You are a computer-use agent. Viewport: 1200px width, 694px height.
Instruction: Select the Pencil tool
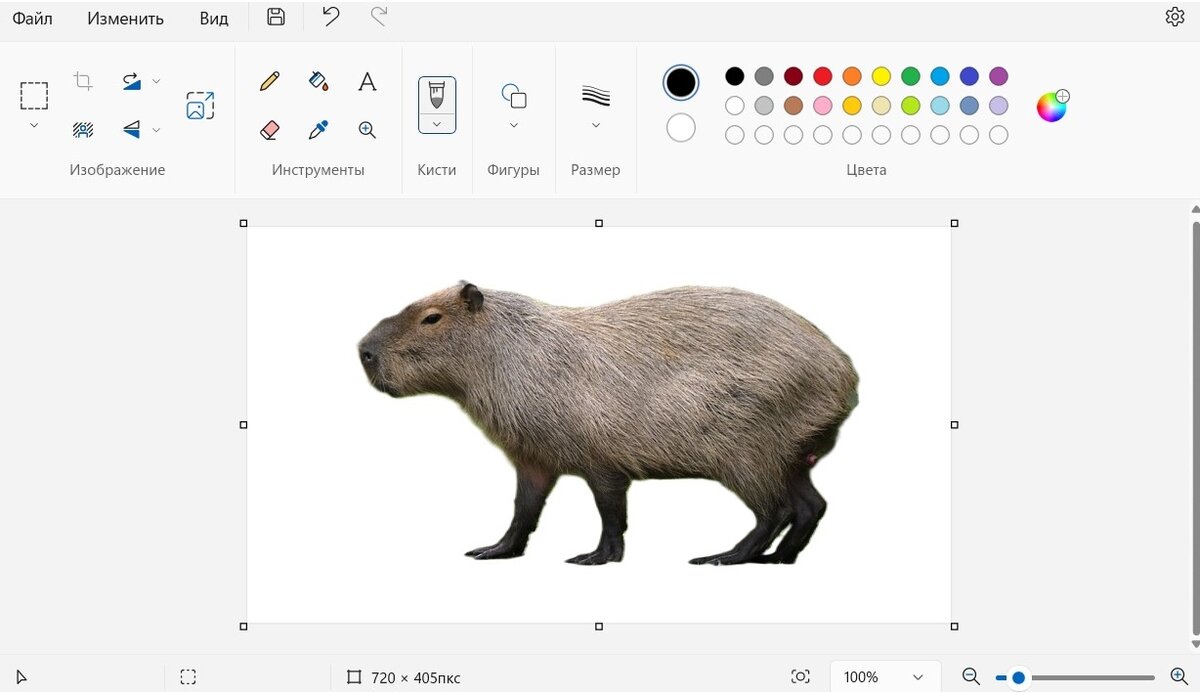(x=269, y=81)
